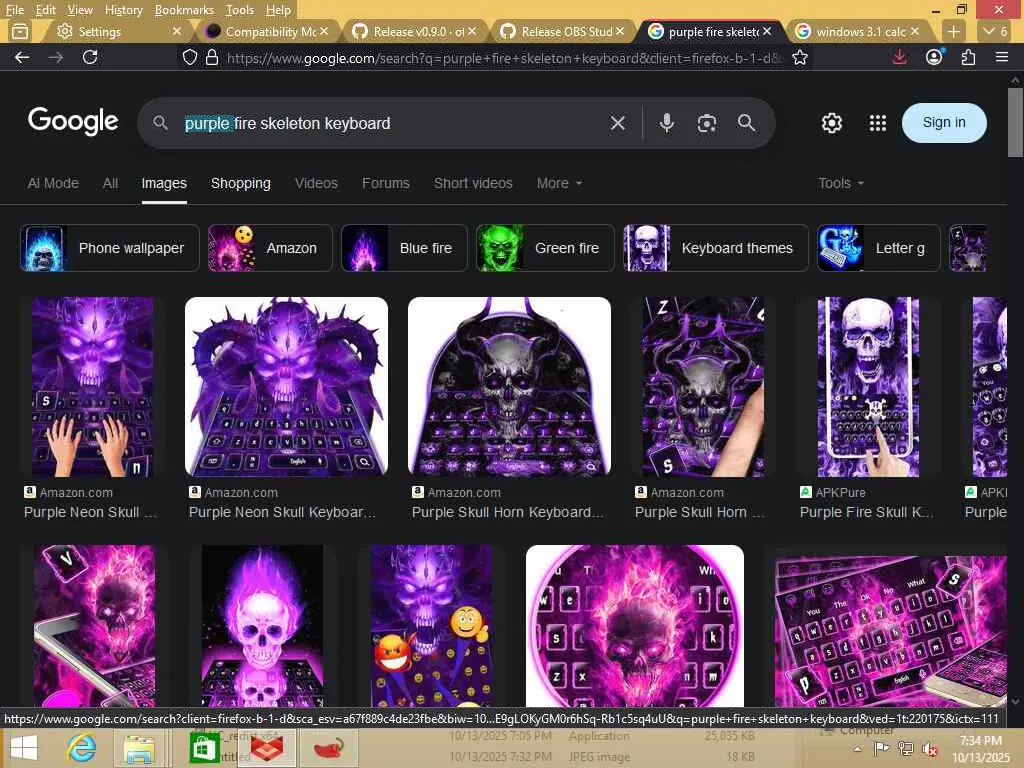
Task: Select the All results tab
Action: [x=110, y=184]
